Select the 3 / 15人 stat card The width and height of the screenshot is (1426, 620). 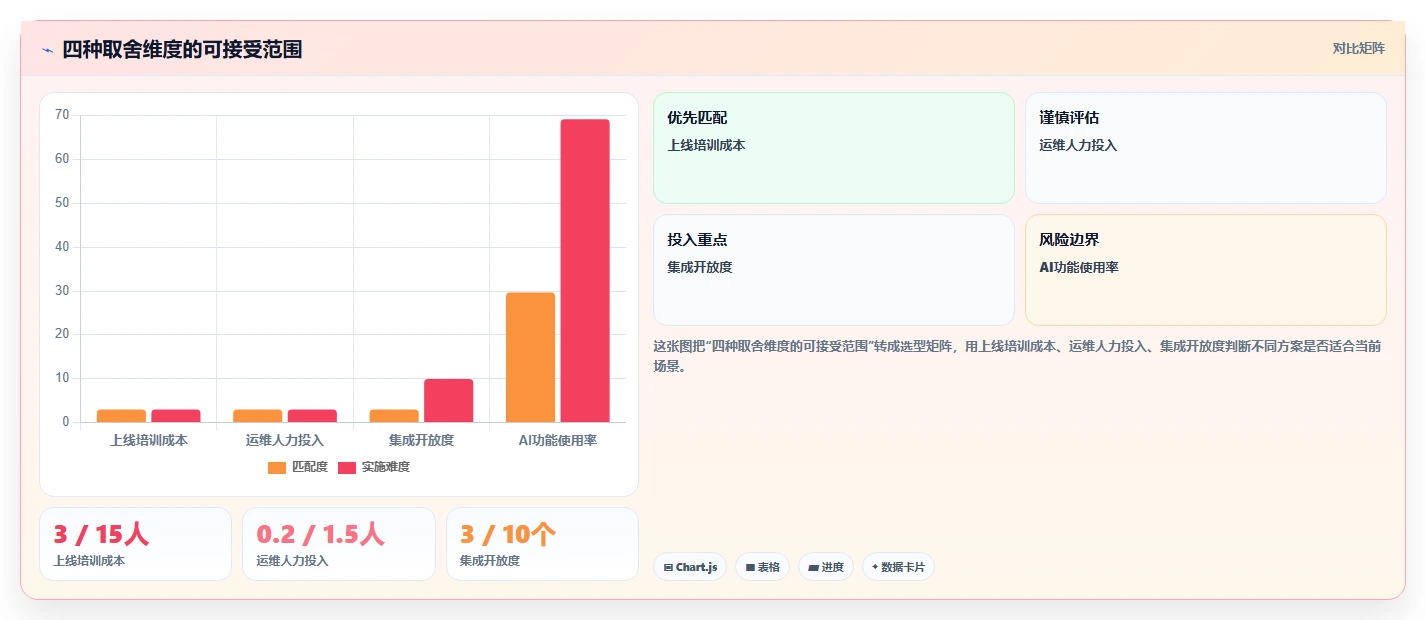(135, 544)
